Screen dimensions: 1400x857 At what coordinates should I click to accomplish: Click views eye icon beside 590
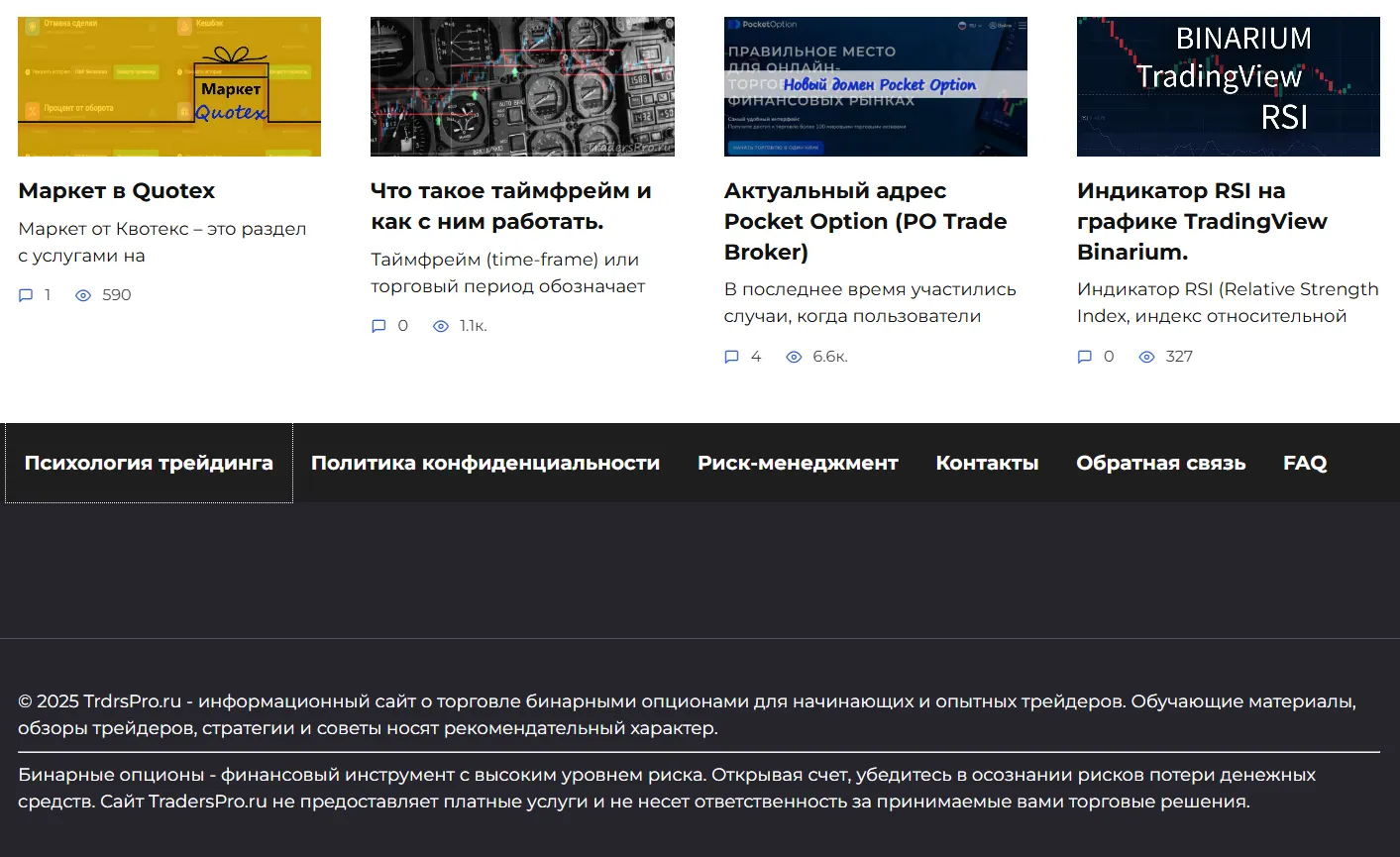click(83, 295)
